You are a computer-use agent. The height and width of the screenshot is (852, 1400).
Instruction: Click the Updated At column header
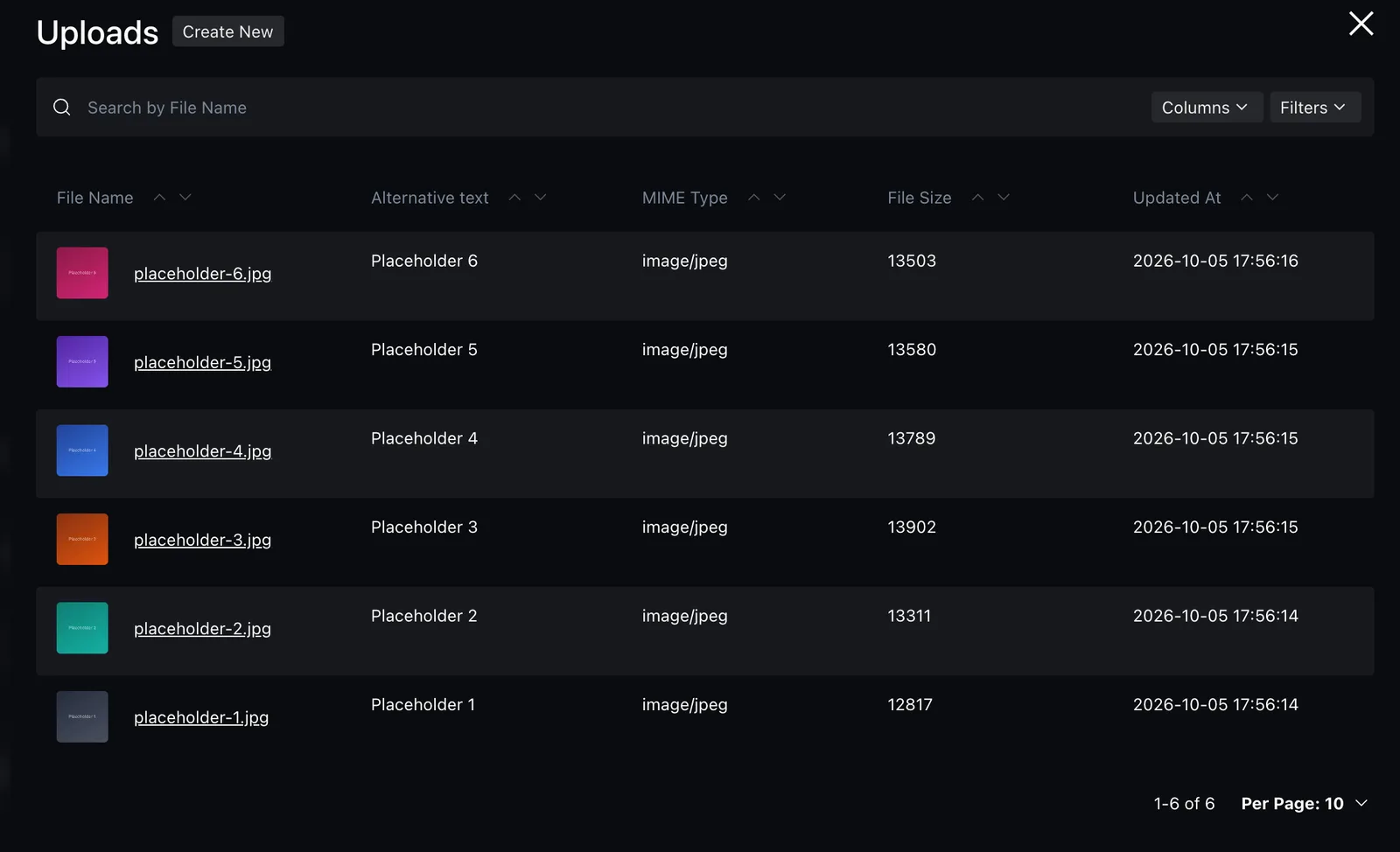tap(1177, 198)
